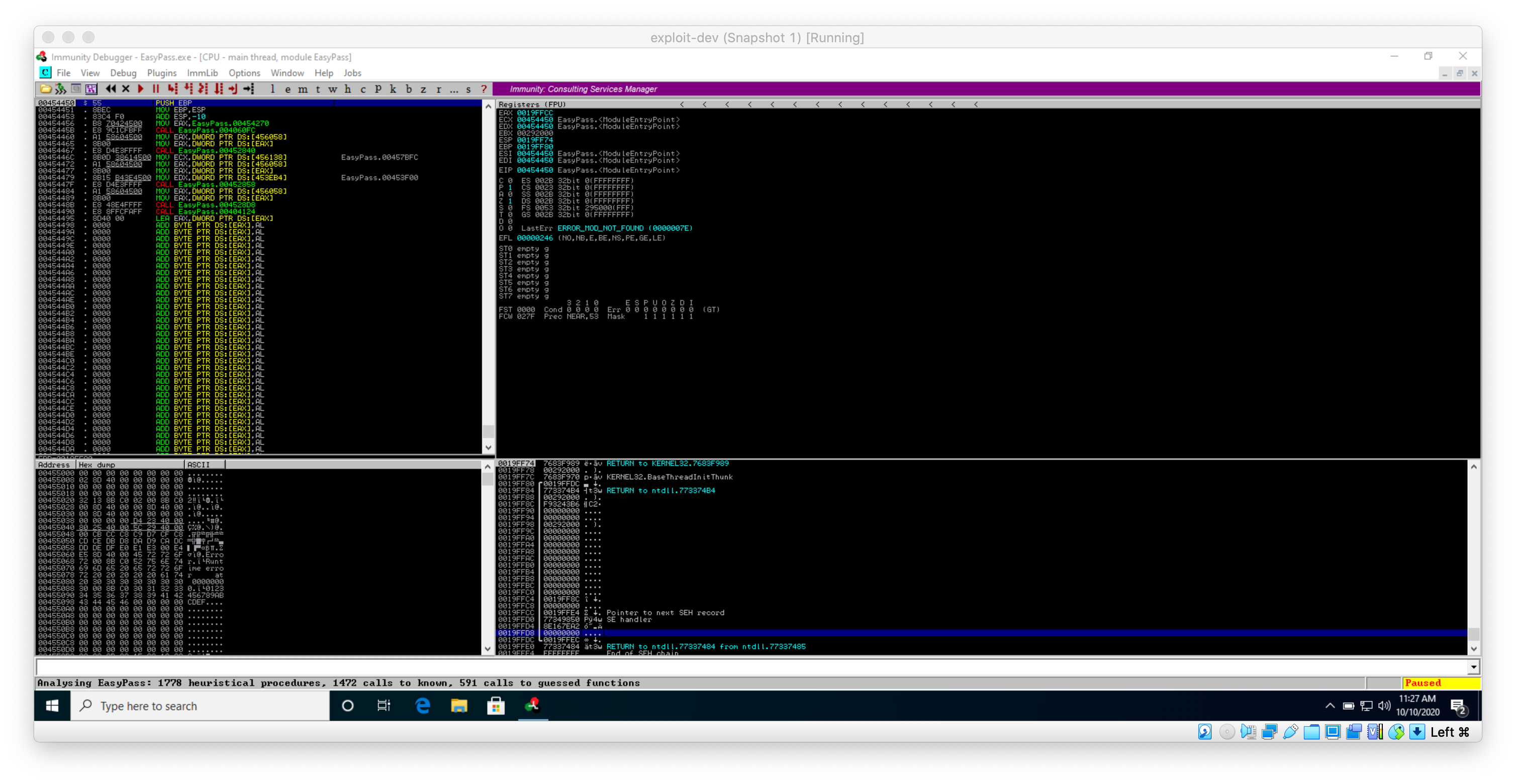The height and width of the screenshot is (784, 1516).
Task: Open the Options menu
Action: point(244,73)
